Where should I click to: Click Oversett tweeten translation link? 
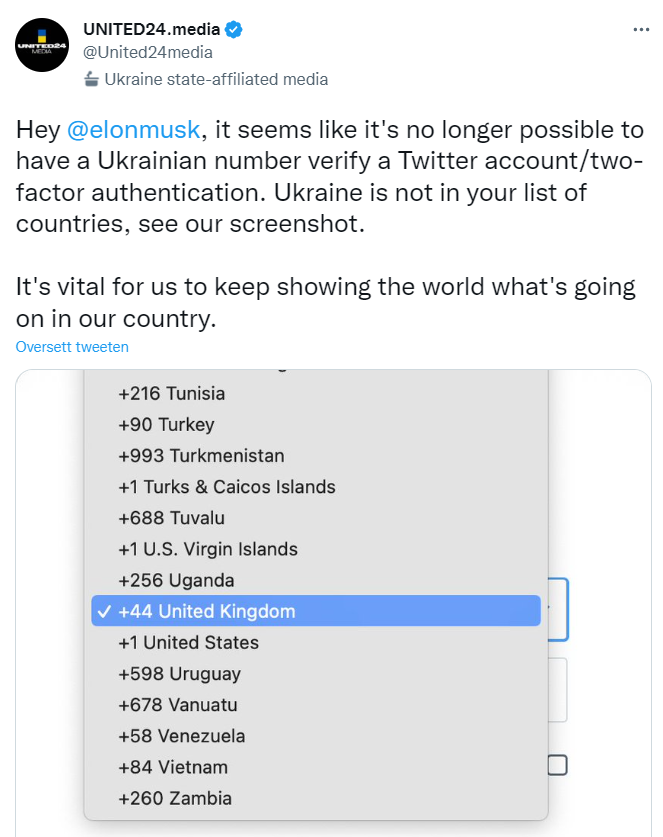72,347
